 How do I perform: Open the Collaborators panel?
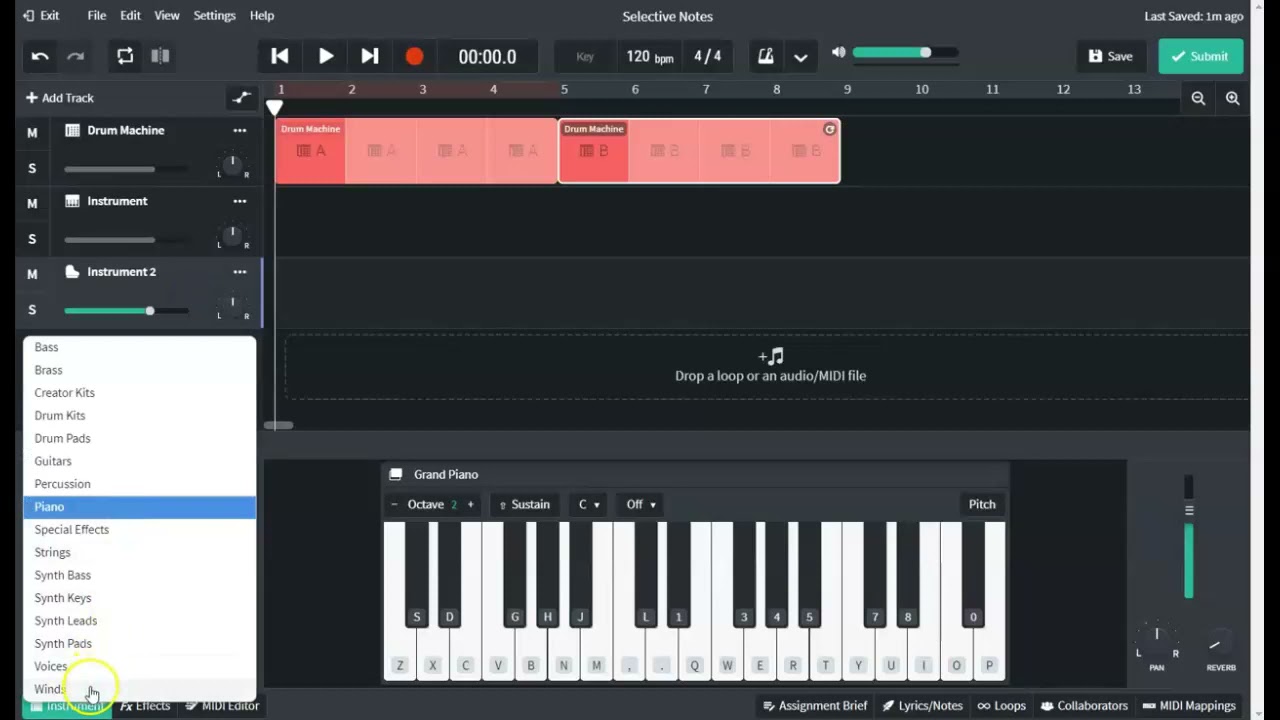[1084, 706]
